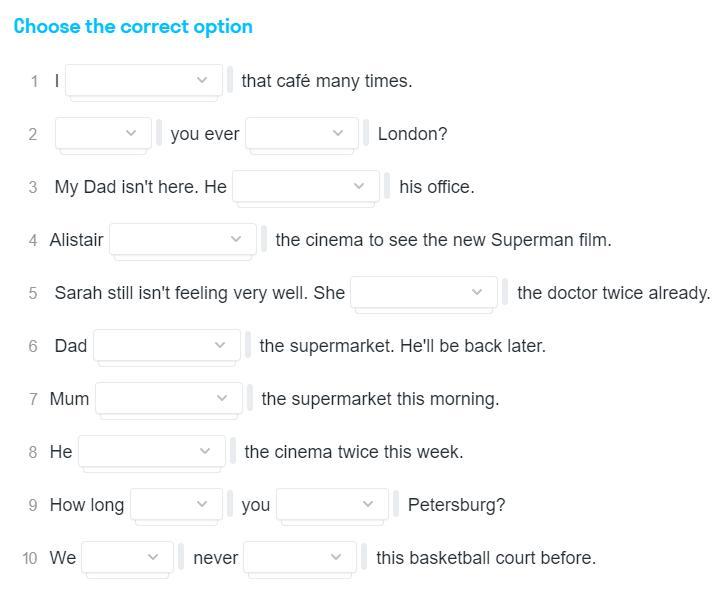
Task: Open the dropdown before 'Petersburg?'
Action: pyautogui.click(x=332, y=504)
